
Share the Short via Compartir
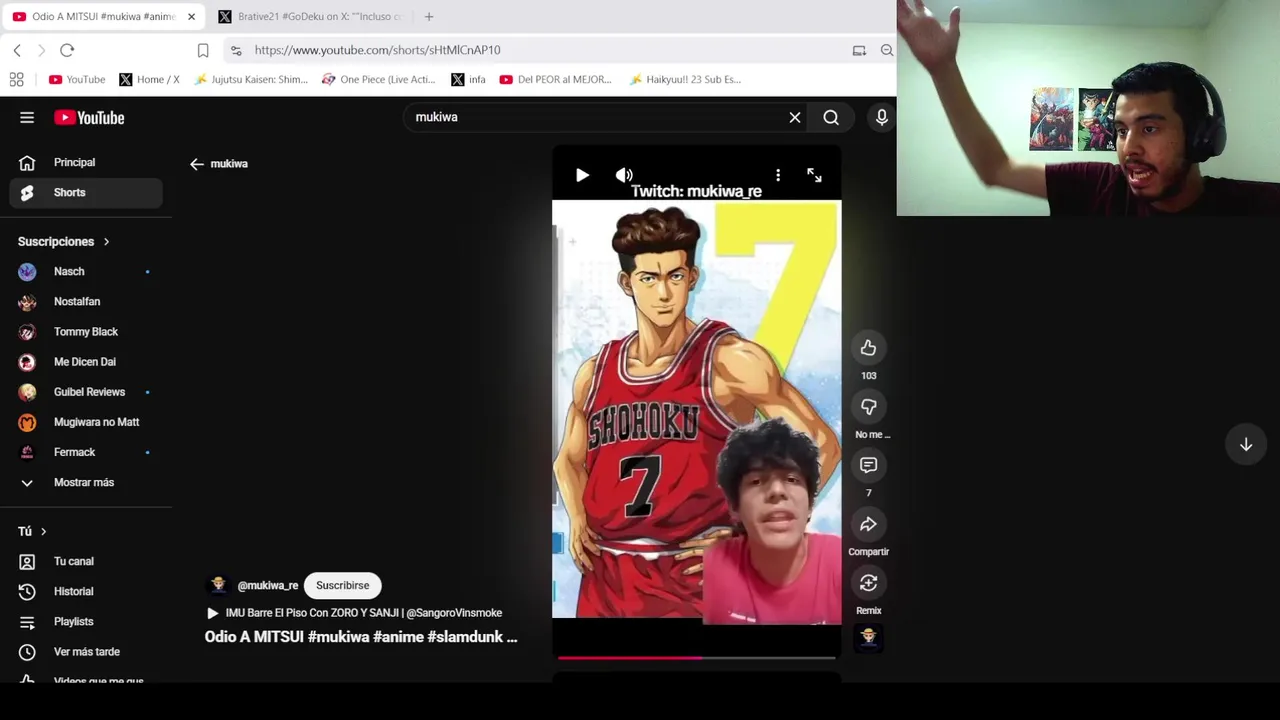(868, 524)
